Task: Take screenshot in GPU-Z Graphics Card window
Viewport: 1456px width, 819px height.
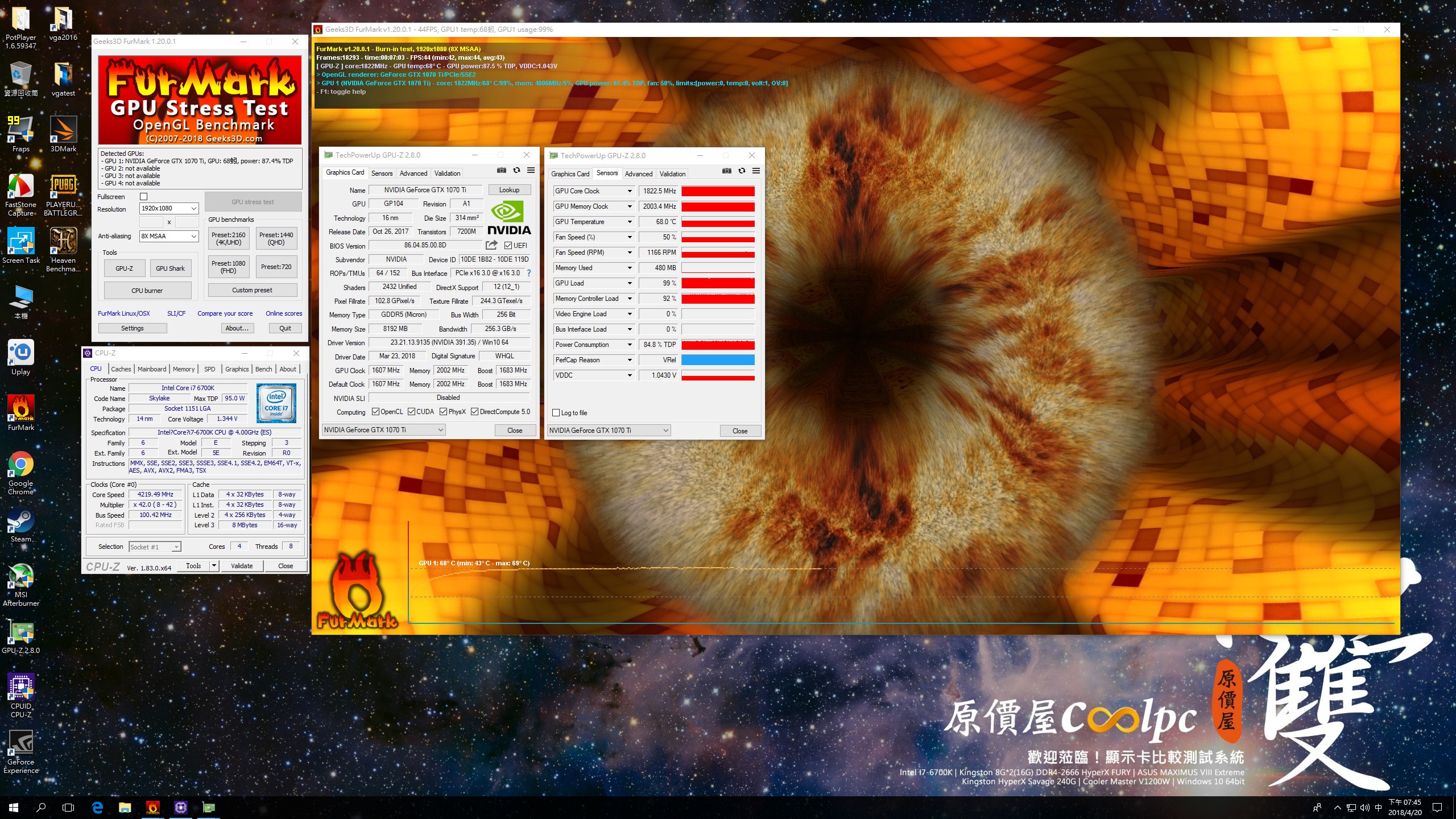Action: point(501,170)
